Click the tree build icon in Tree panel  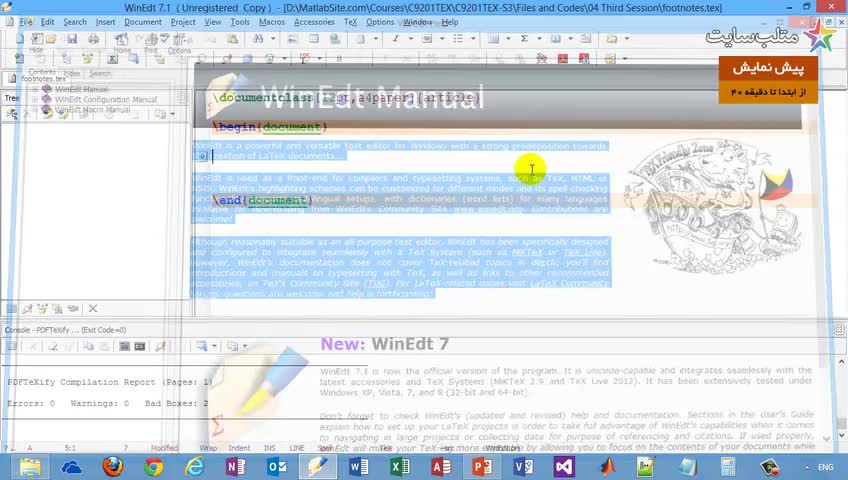pyautogui.click(x=11, y=114)
